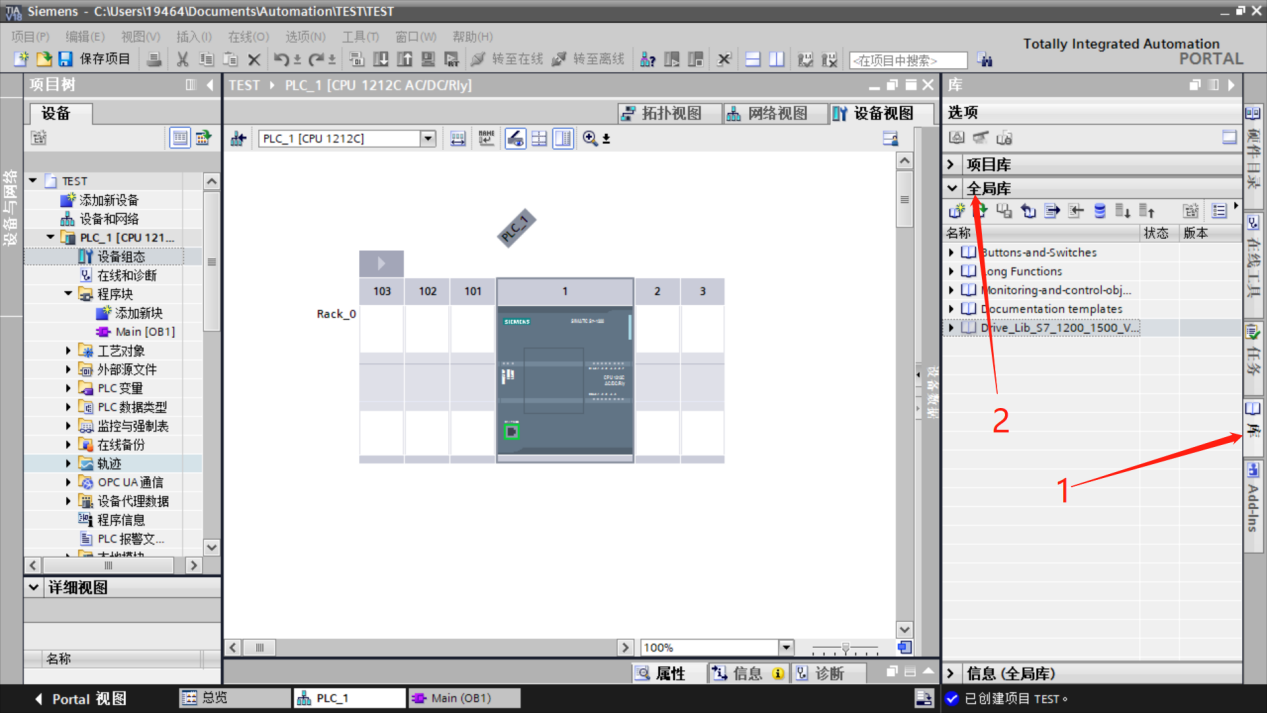The height and width of the screenshot is (713, 1267).
Task: Collapse the 全局库 section
Action: tap(952, 188)
